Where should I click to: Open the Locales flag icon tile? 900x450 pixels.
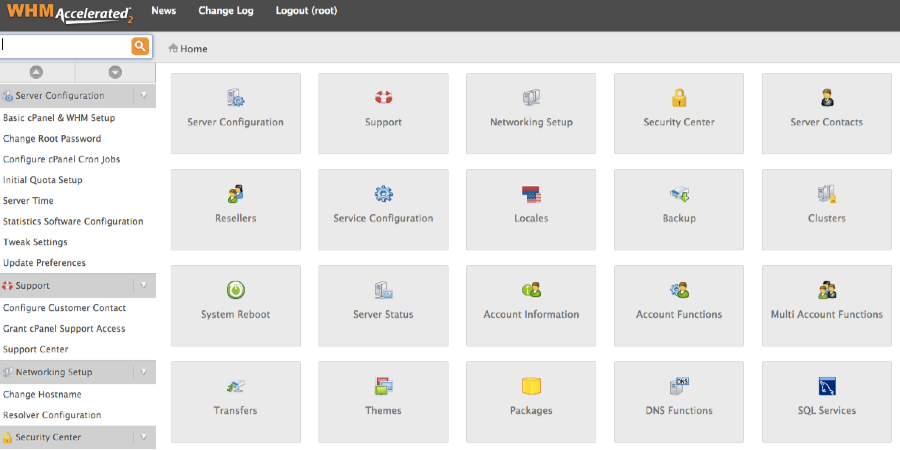(531, 210)
